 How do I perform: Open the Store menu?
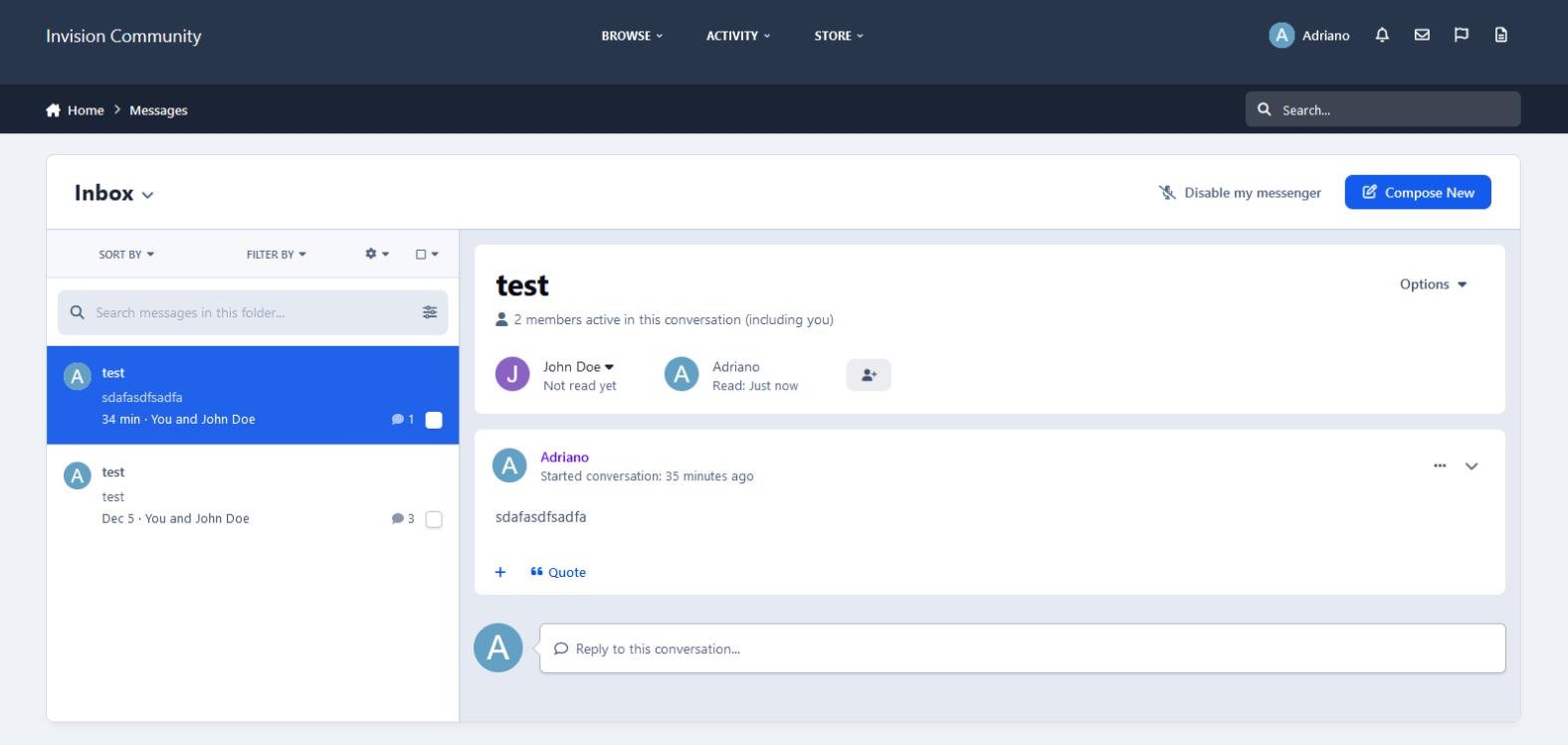click(838, 36)
